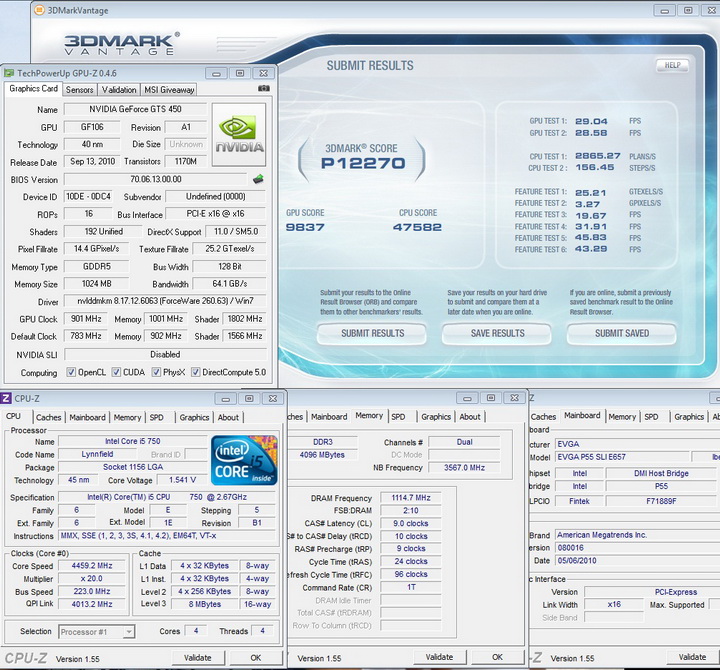
Task: Click the 3DMark score P12270
Action: coord(363,163)
